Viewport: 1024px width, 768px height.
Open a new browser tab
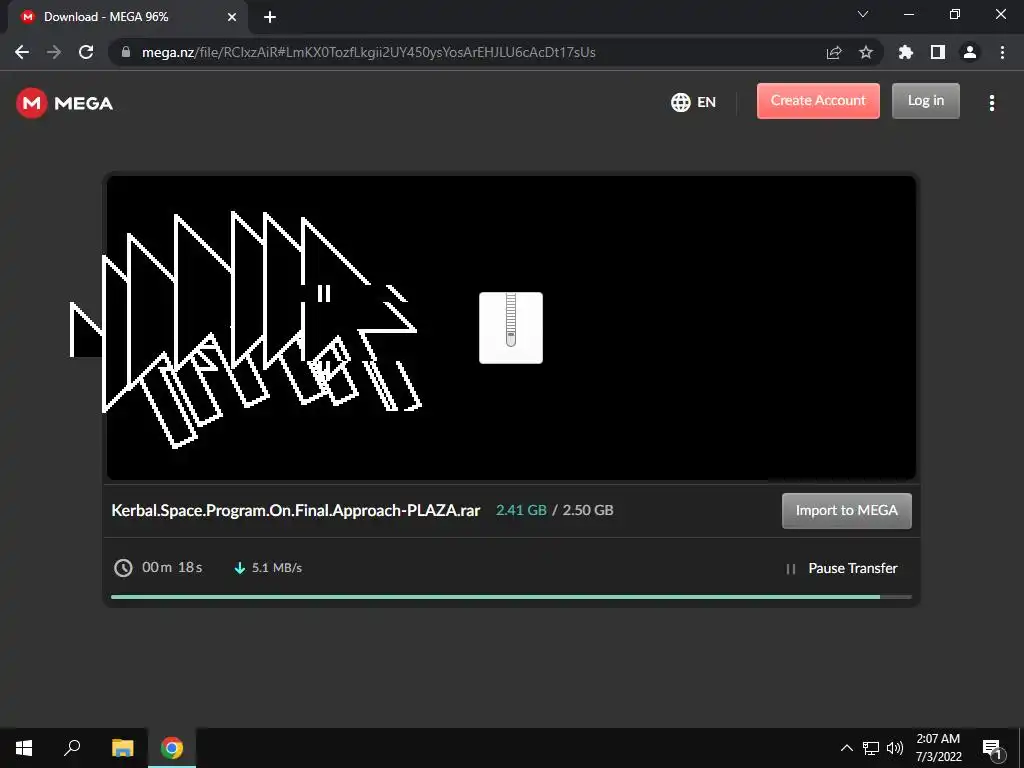click(x=270, y=17)
